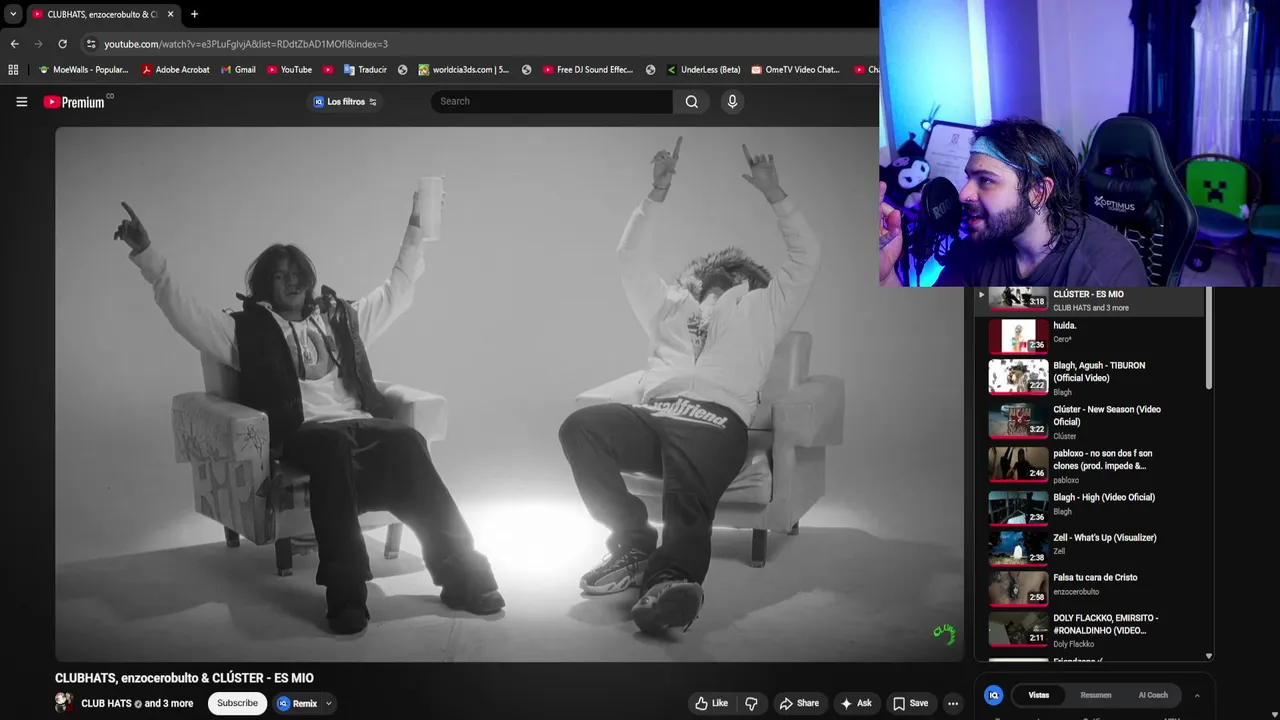
Task: Play Blagh, Agush - TIBURON playlist item
Action: (1090, 378)
